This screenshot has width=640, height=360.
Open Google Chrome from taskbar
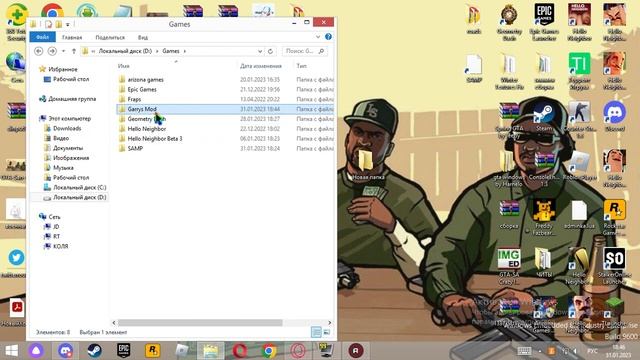269,351
